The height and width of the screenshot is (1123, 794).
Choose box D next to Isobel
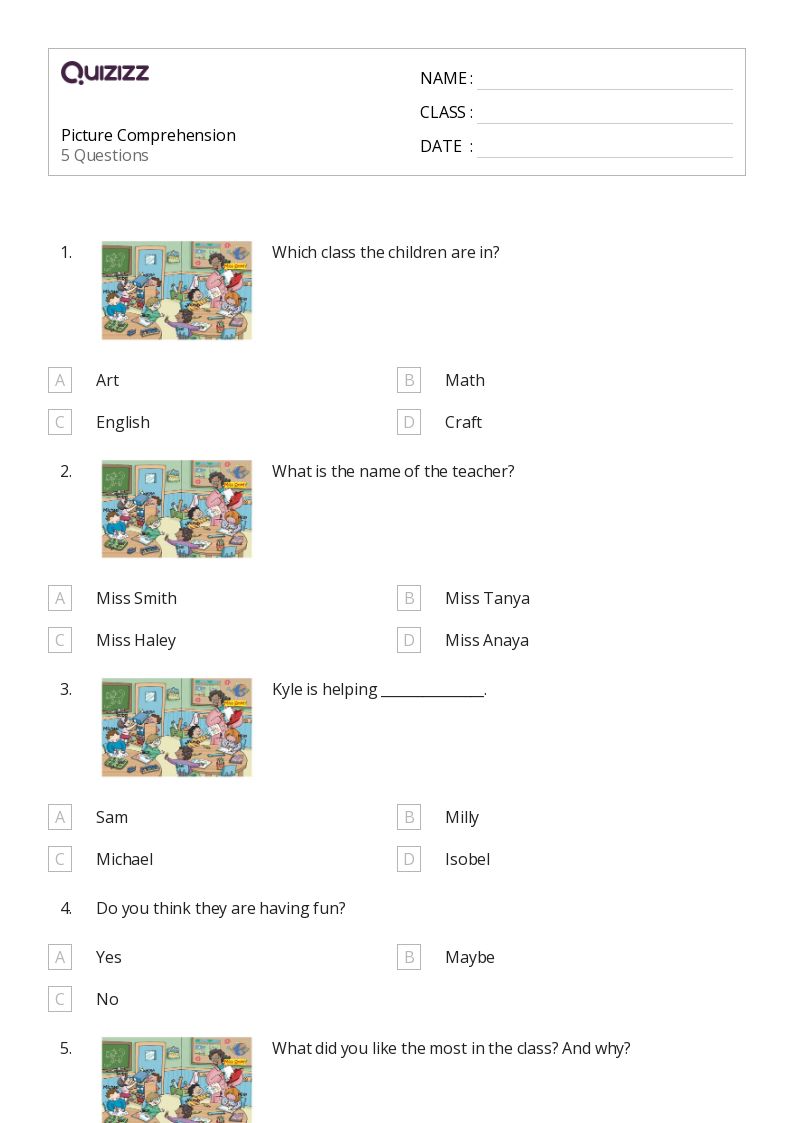point(409,859)
